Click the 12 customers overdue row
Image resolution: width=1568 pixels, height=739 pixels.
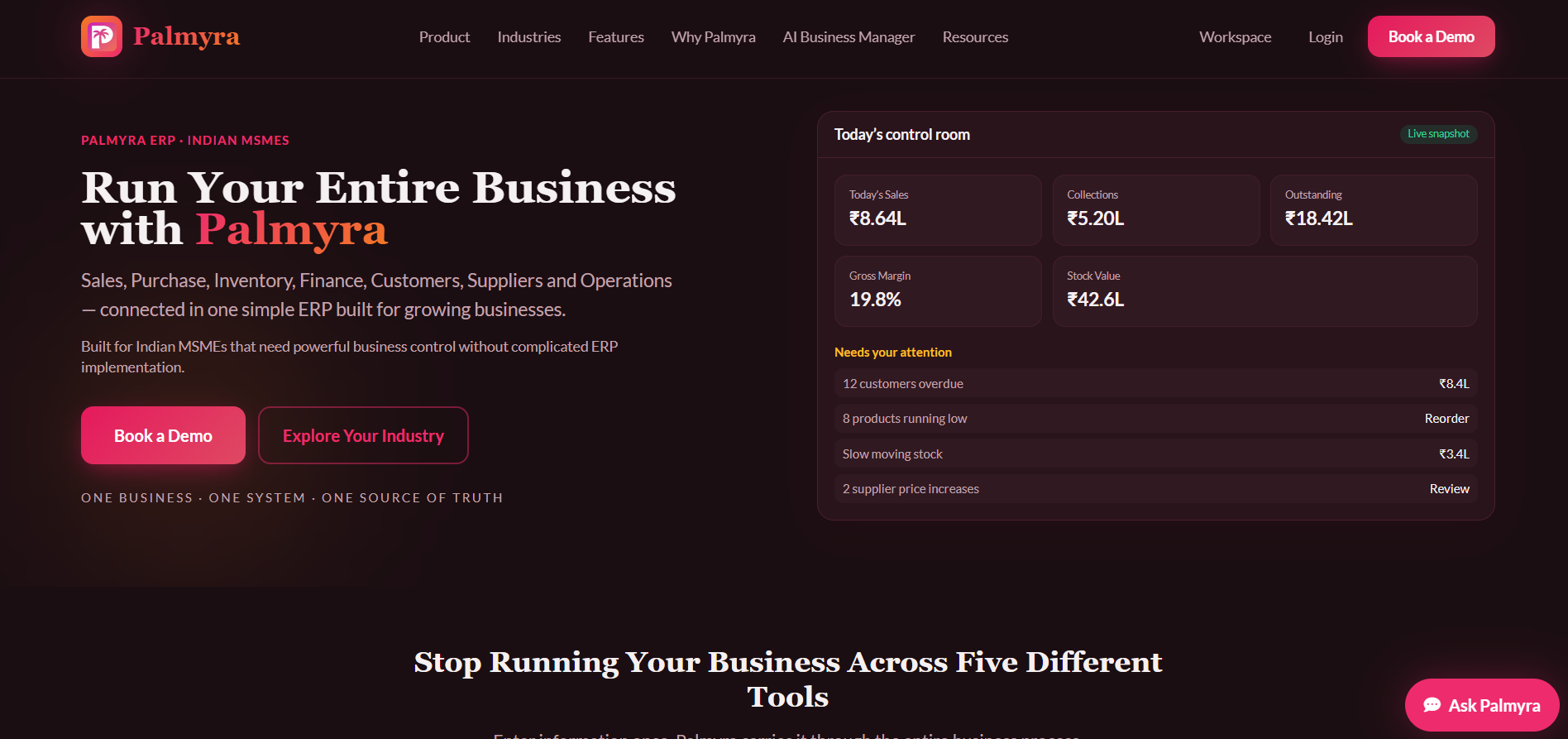pyautogui.click(x=1155, y=383)
